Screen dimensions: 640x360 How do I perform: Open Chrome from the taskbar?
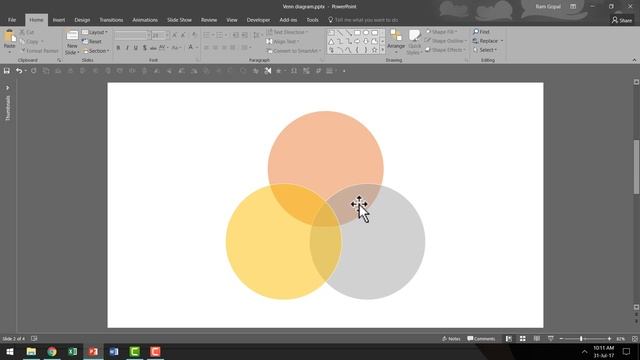point(52,351)
